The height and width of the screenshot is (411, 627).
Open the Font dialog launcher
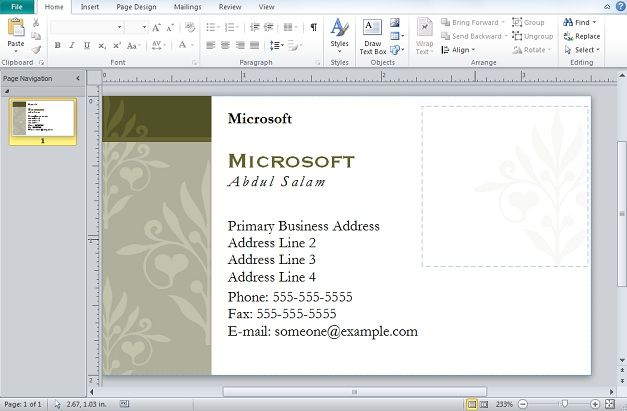[194, 62]
